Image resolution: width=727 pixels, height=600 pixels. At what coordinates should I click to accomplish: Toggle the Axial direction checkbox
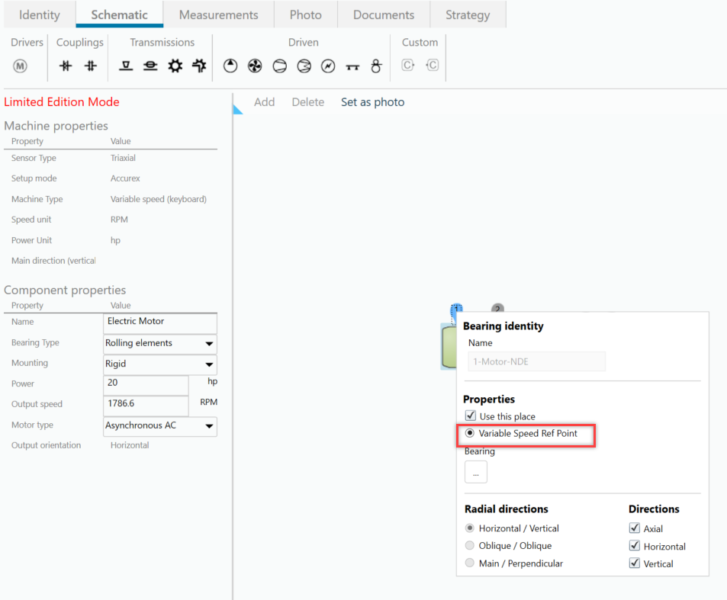click(635, 529)
